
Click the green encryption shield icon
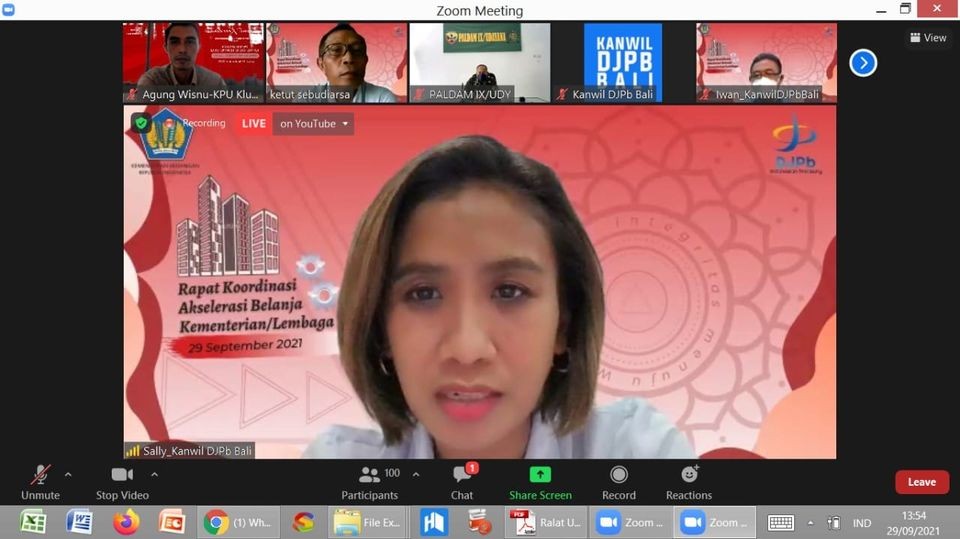141,123
